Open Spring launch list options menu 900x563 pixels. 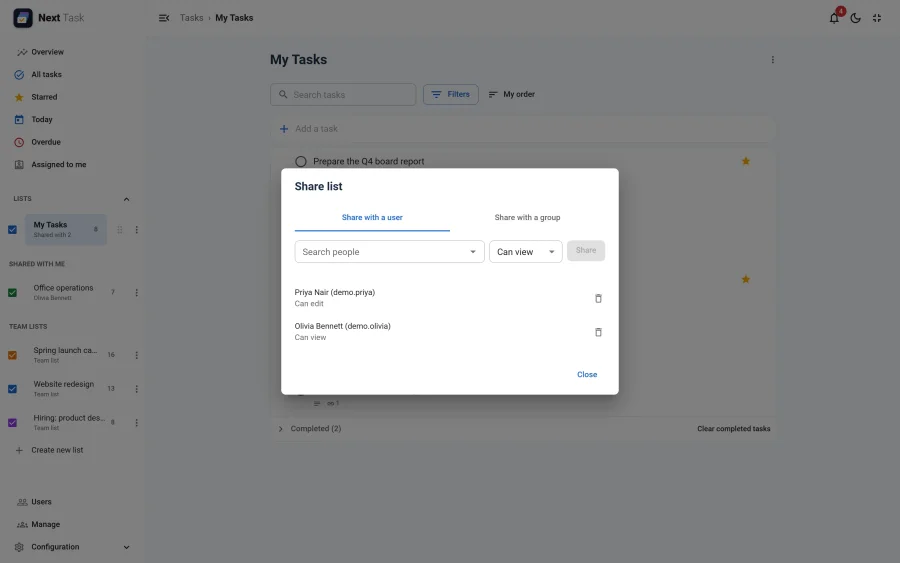[137, 355]
